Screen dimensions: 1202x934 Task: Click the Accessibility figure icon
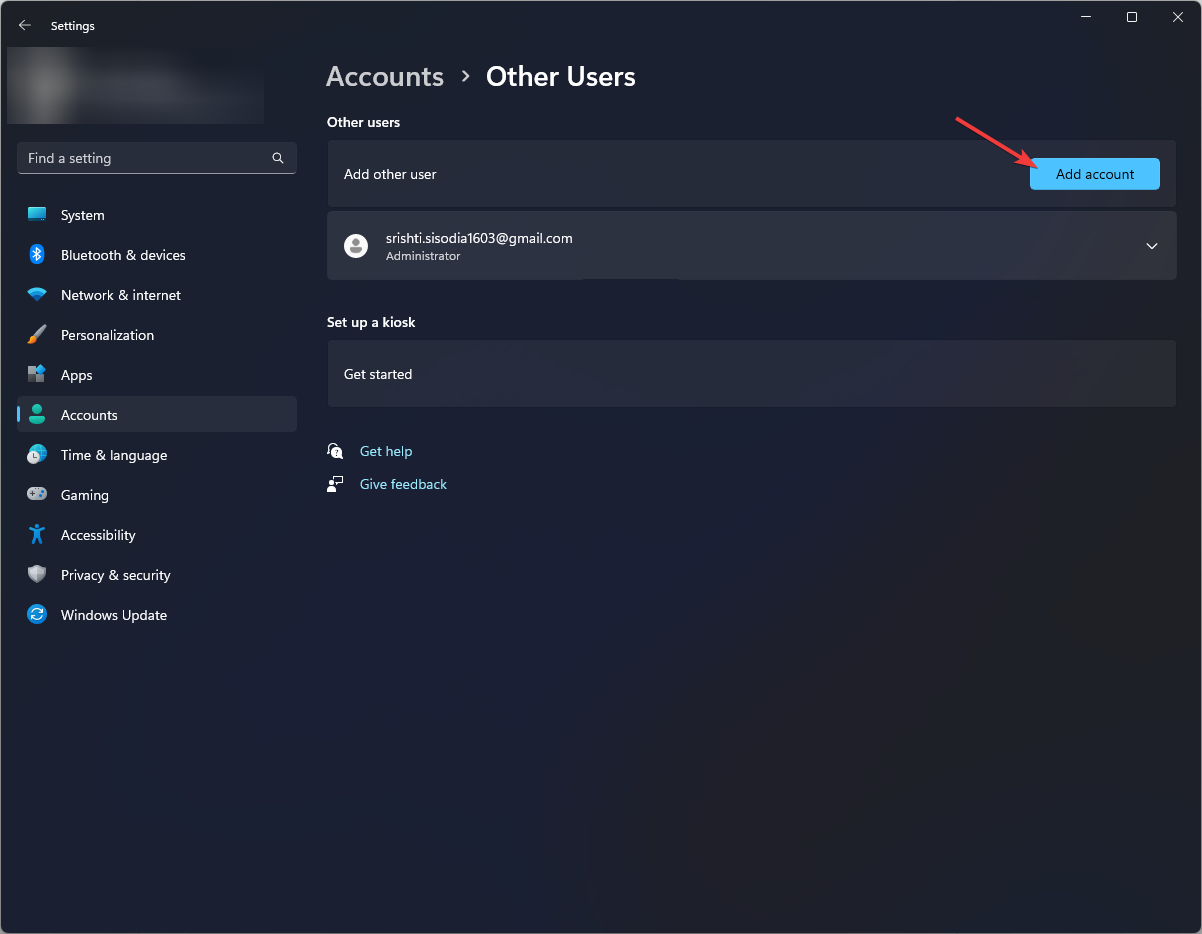click(37, 535)
